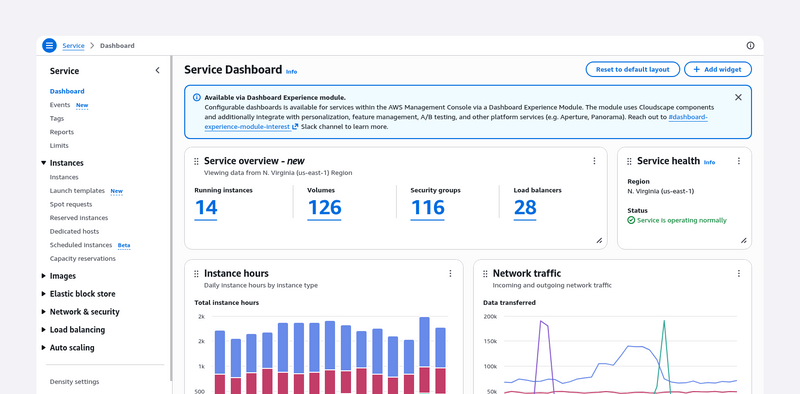Open the Running instances count 14 link

206,208
